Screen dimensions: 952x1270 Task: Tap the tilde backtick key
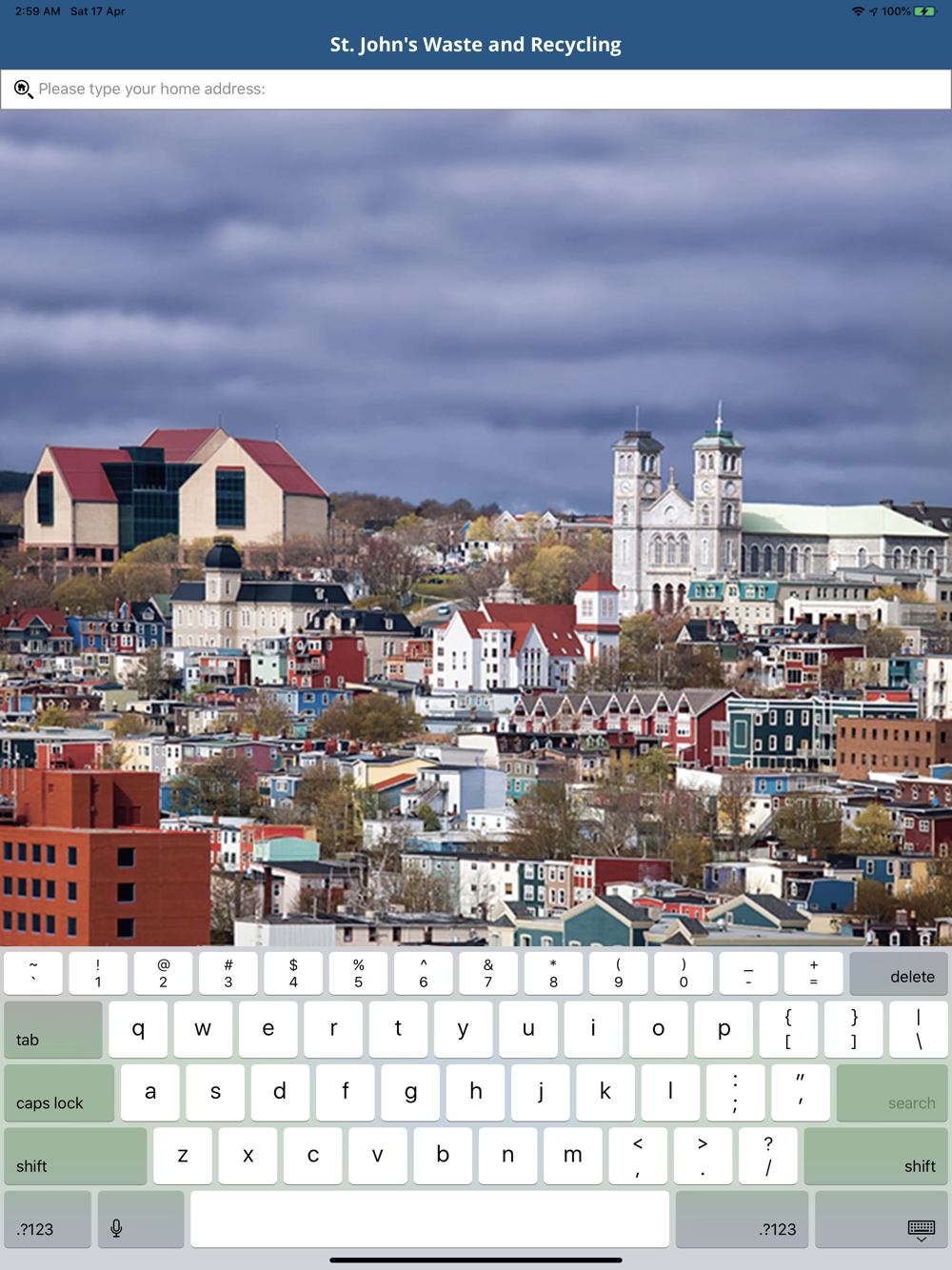click(x=33, y=973)
